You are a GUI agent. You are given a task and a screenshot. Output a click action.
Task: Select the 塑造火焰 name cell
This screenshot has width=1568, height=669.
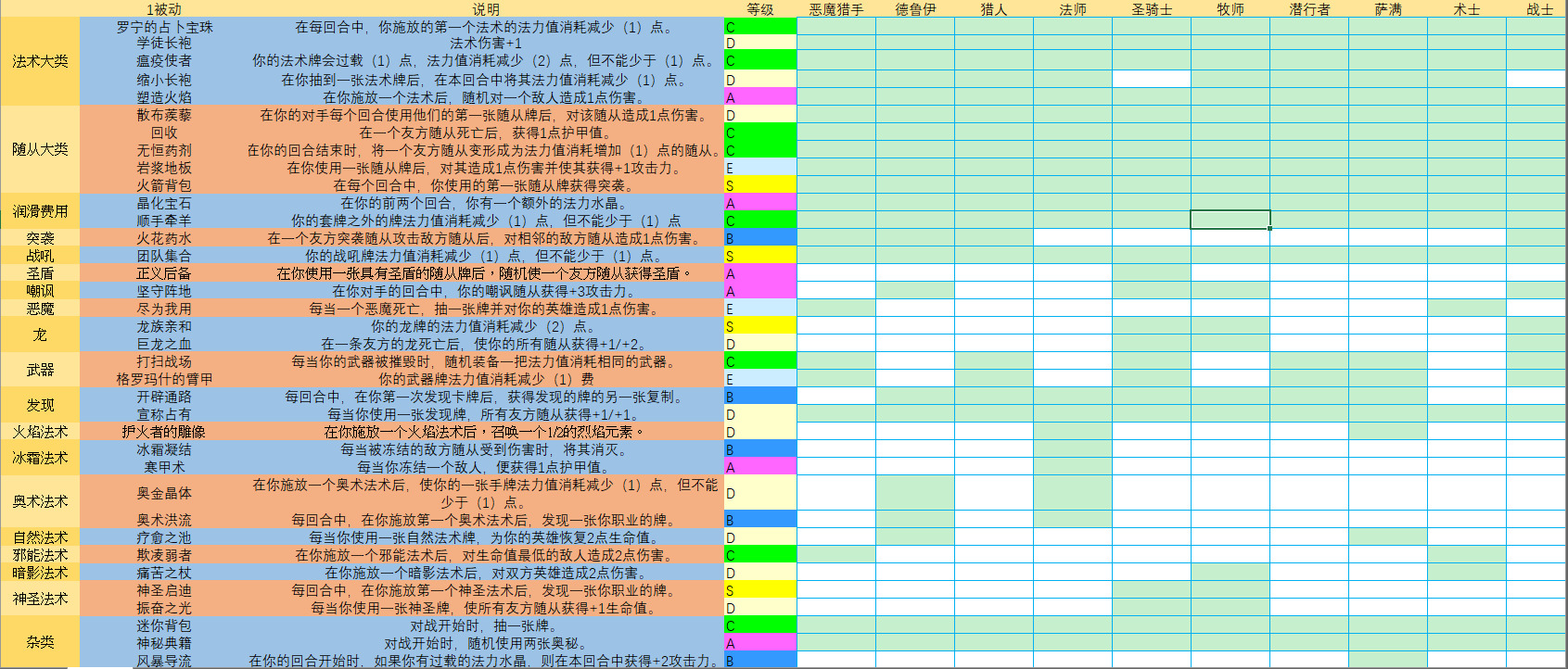tap(164, 97)
